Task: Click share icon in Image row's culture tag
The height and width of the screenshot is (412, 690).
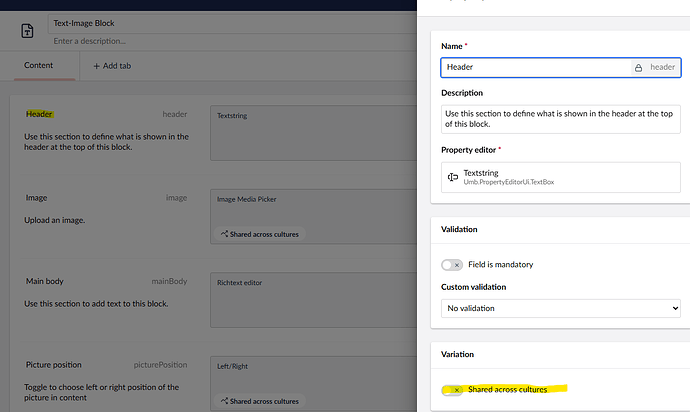Action: tap(222, 234)
